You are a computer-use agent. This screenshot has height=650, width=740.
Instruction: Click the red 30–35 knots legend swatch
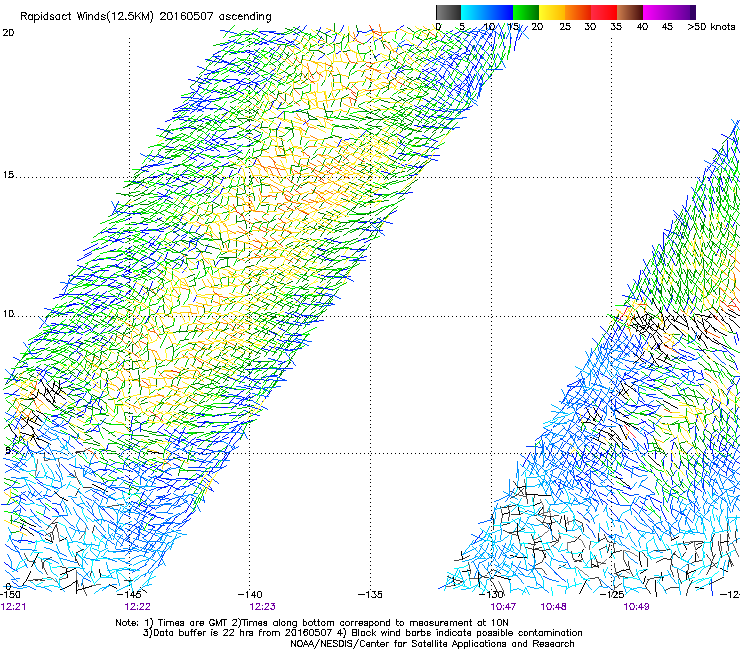coord(604,12)
